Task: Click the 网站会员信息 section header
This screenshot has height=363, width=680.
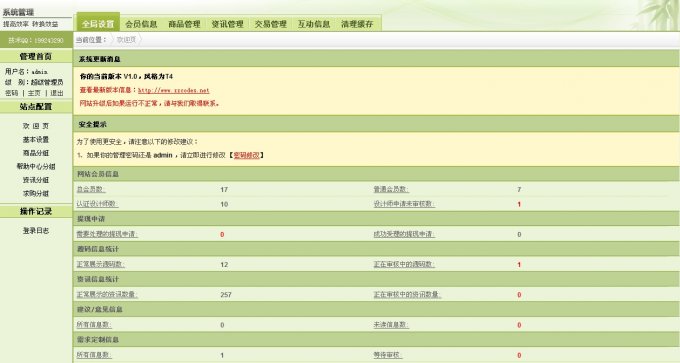Action: coord(376,174)
